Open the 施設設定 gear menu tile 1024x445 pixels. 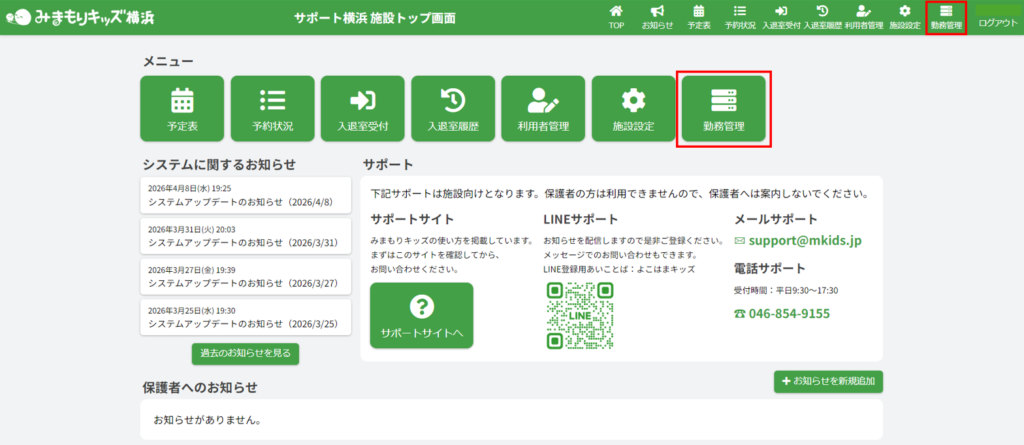[633, 110]
